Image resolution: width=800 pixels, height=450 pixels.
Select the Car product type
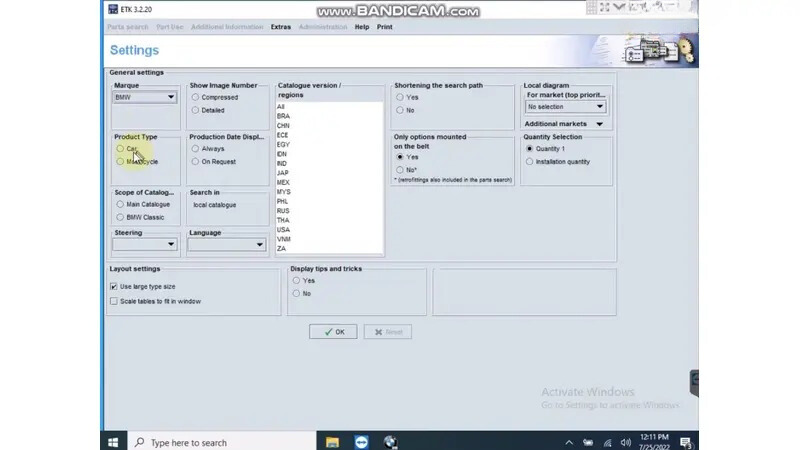(120, 149)
